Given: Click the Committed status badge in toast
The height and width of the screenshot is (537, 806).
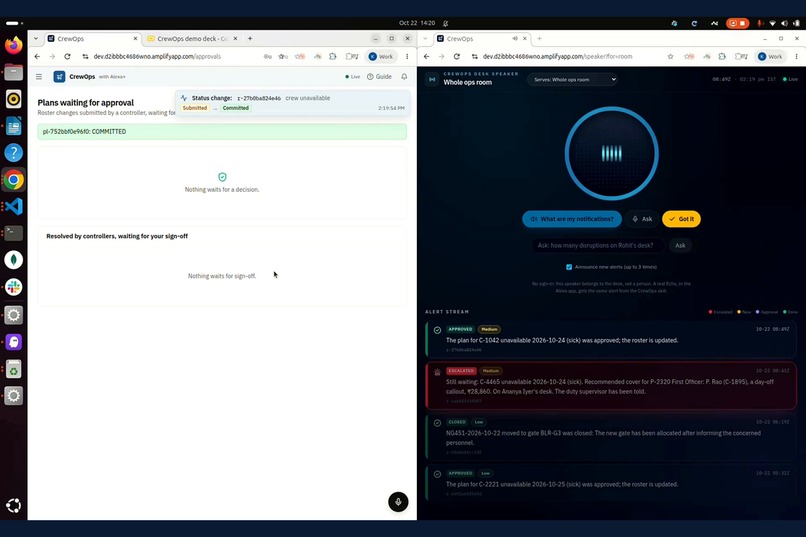Looking at the screenshot, I should (x=235, y=108).
